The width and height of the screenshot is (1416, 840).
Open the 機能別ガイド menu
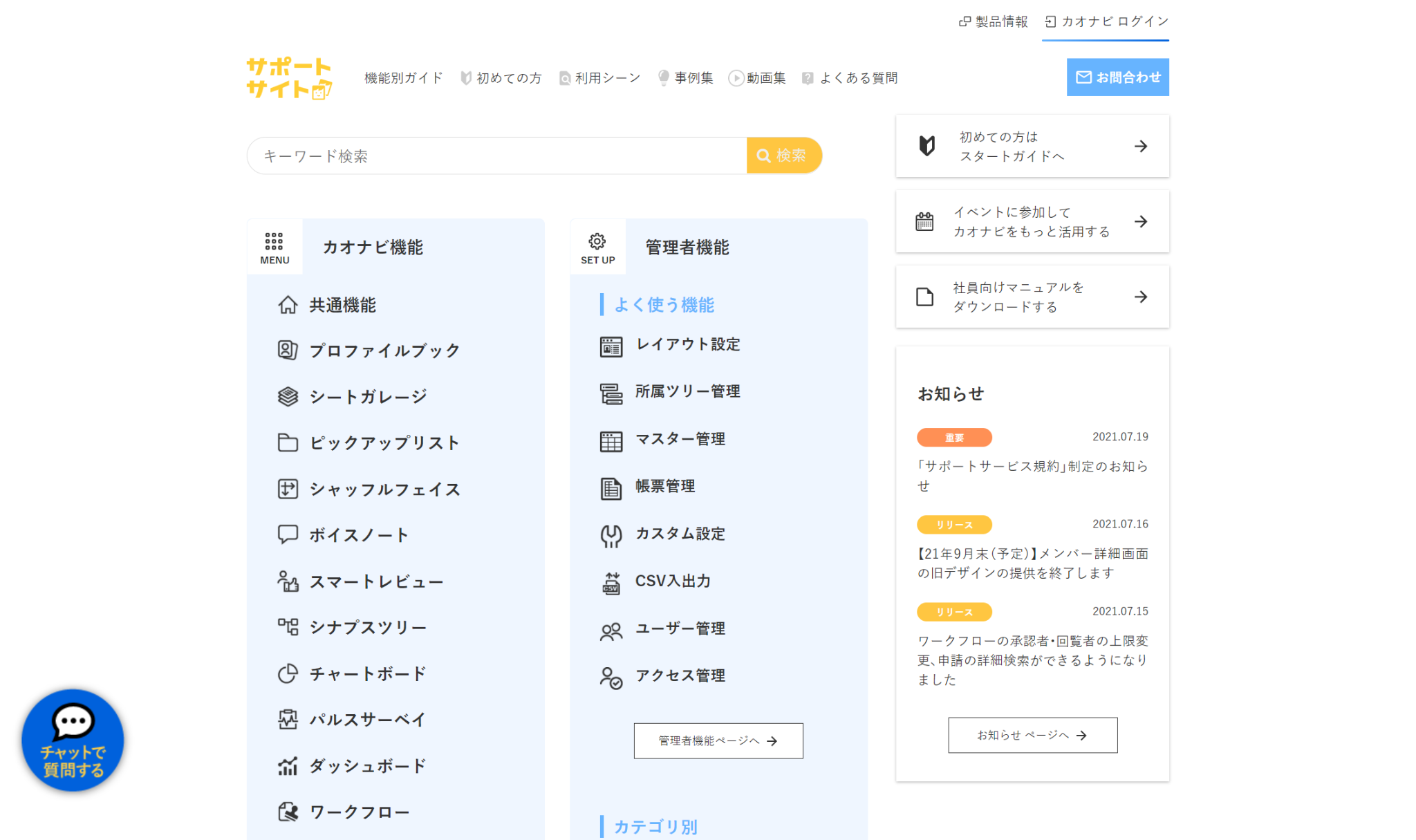tap(404, 78)
